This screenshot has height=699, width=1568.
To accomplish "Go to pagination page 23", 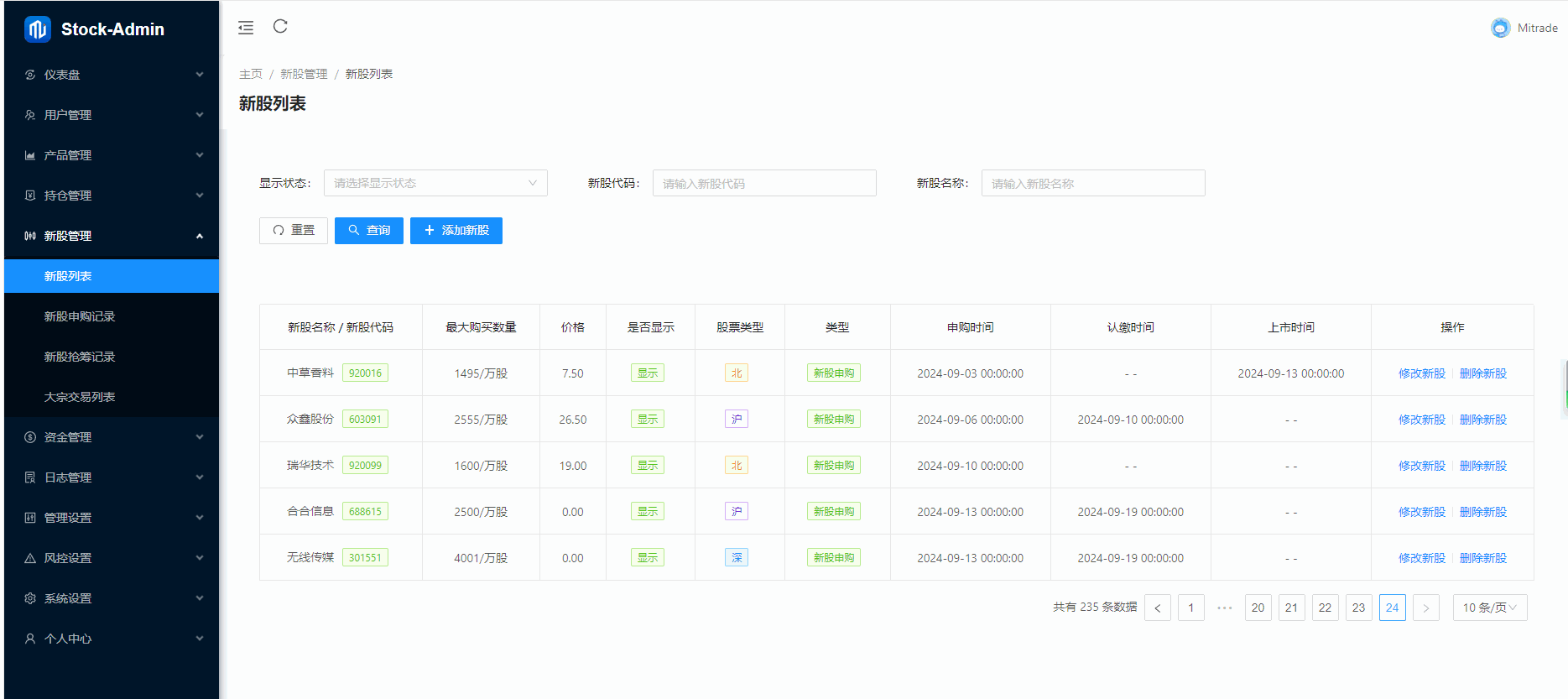I will (1358, 608).
